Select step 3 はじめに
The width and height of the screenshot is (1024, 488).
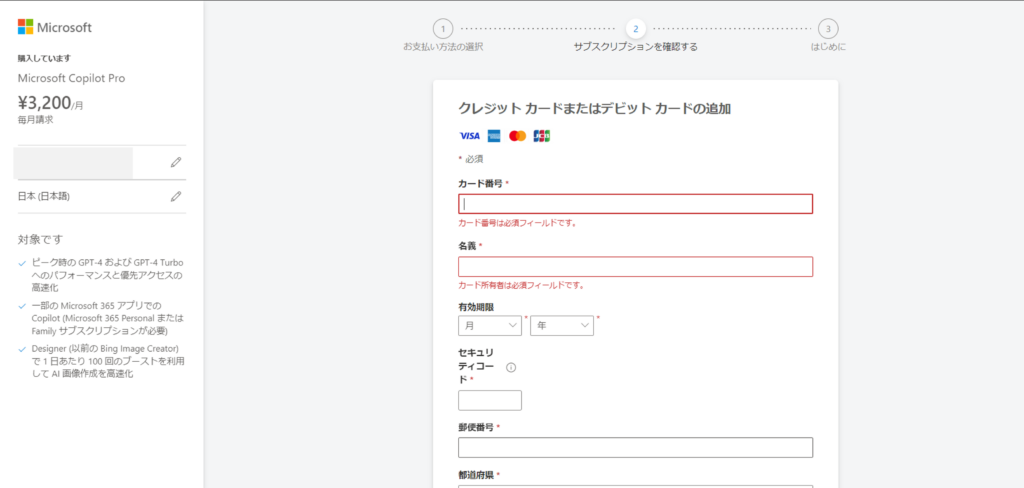(828, 36)
